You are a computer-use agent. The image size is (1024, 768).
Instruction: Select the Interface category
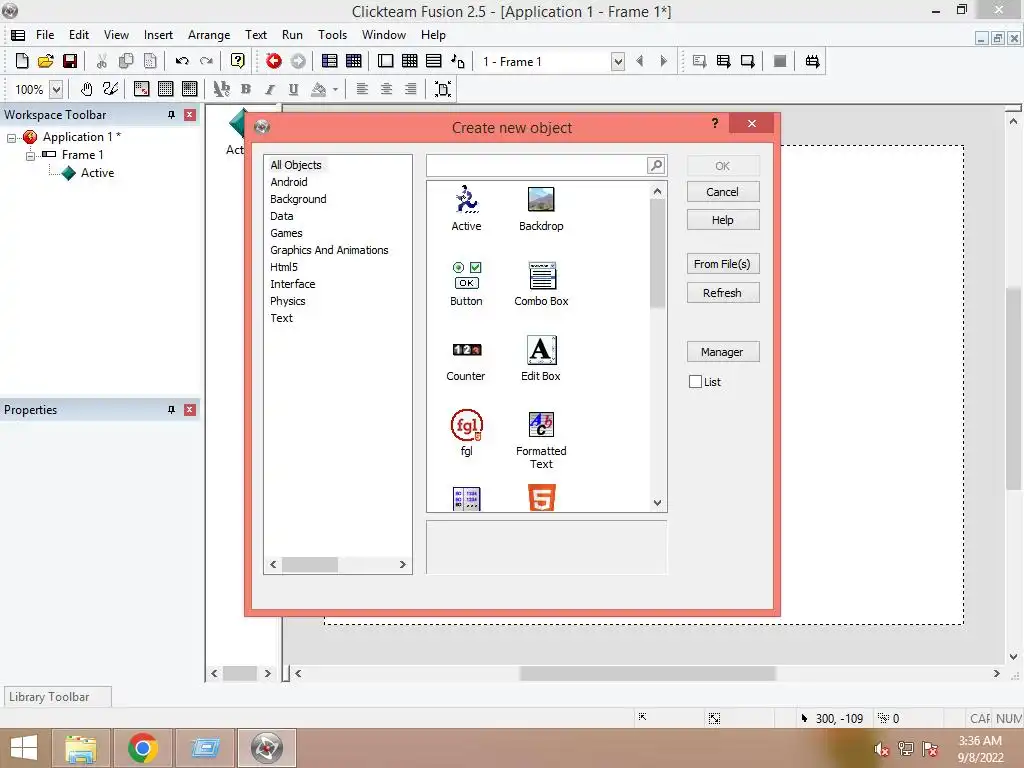pyautogui.click(x=293, y=284)
